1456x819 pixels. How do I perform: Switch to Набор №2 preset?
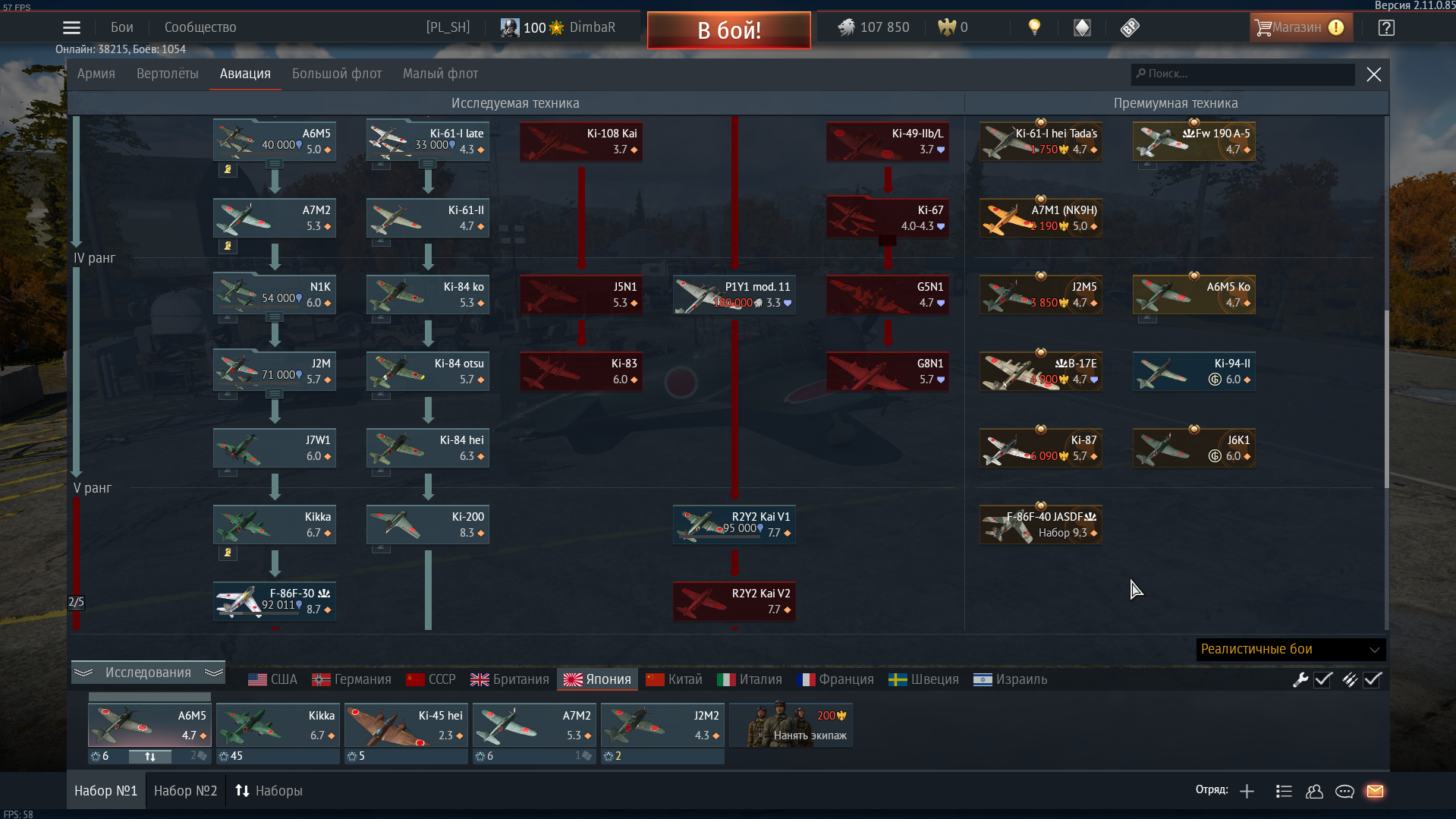pos(185,791)
